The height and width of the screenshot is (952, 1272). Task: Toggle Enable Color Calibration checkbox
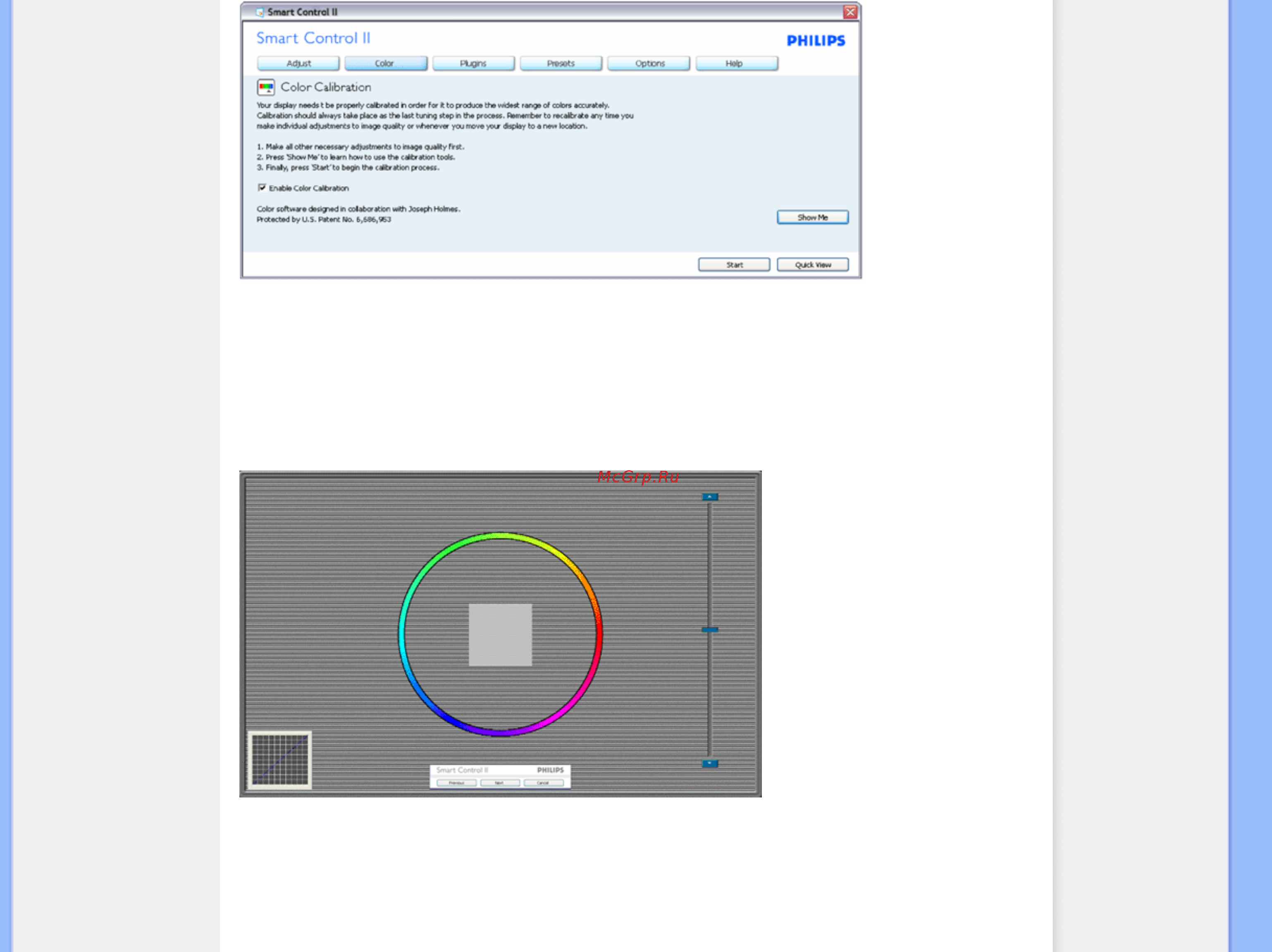click(262, 188)
